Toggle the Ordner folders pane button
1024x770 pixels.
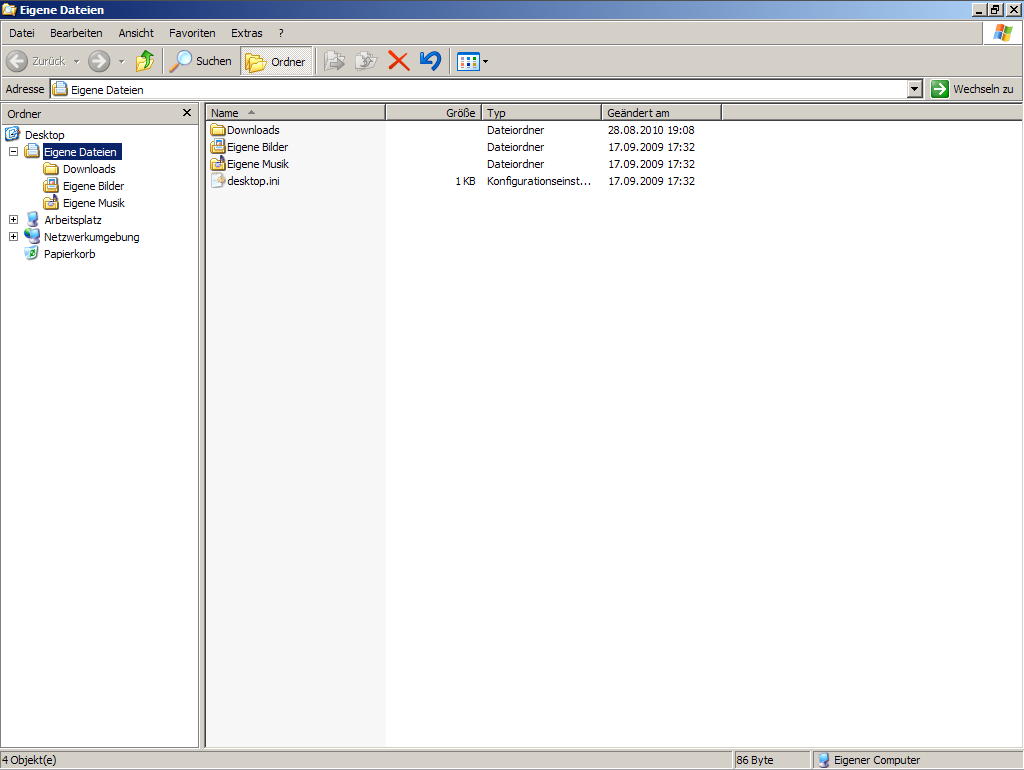pyautogui.click(x=277, y=62)
